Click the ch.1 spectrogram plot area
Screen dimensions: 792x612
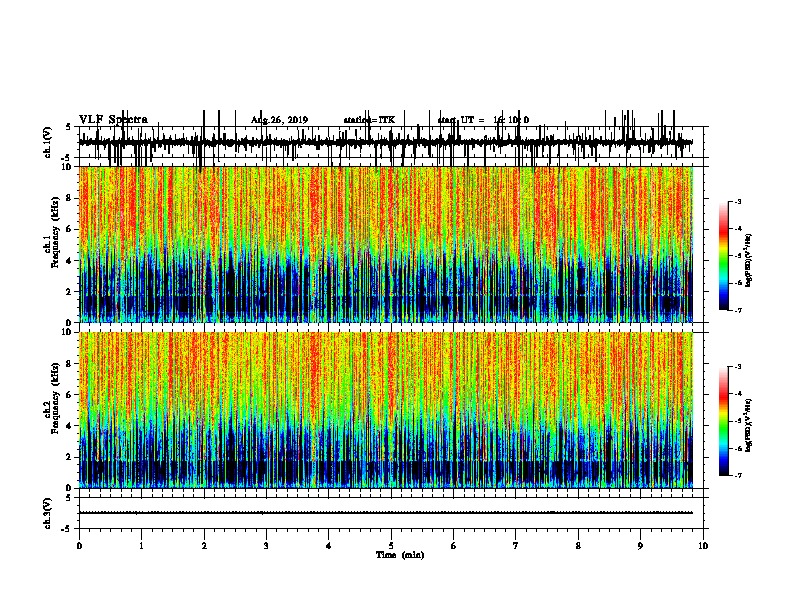[386, 244]
